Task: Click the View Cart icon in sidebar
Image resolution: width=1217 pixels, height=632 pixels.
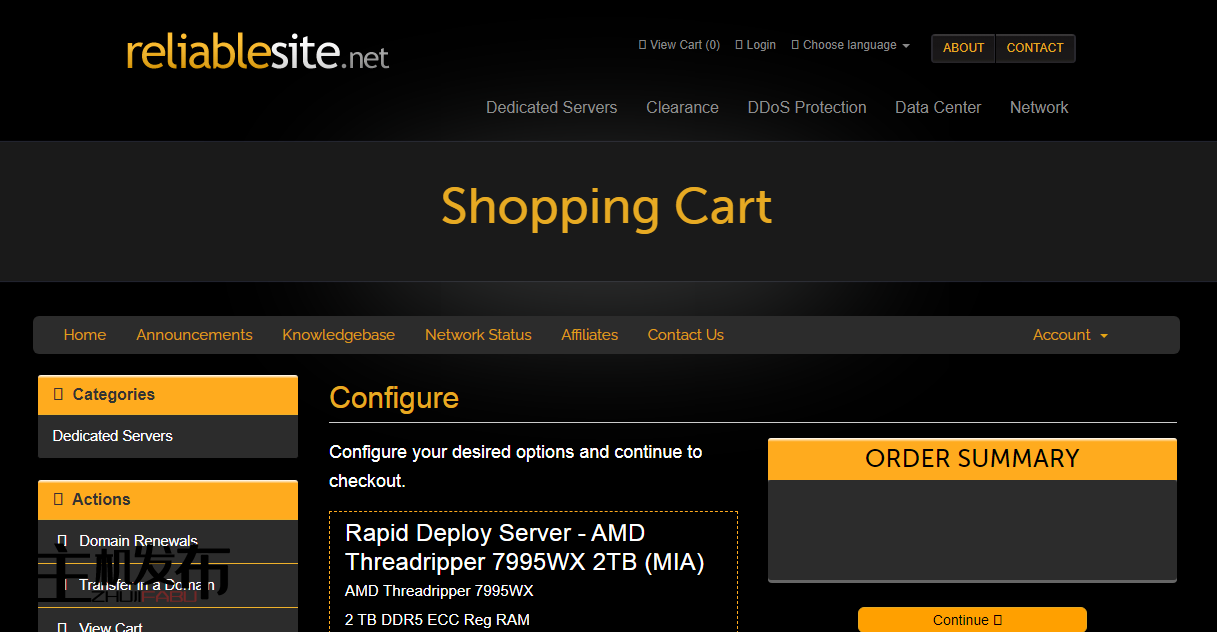Action: click(62, 627)
